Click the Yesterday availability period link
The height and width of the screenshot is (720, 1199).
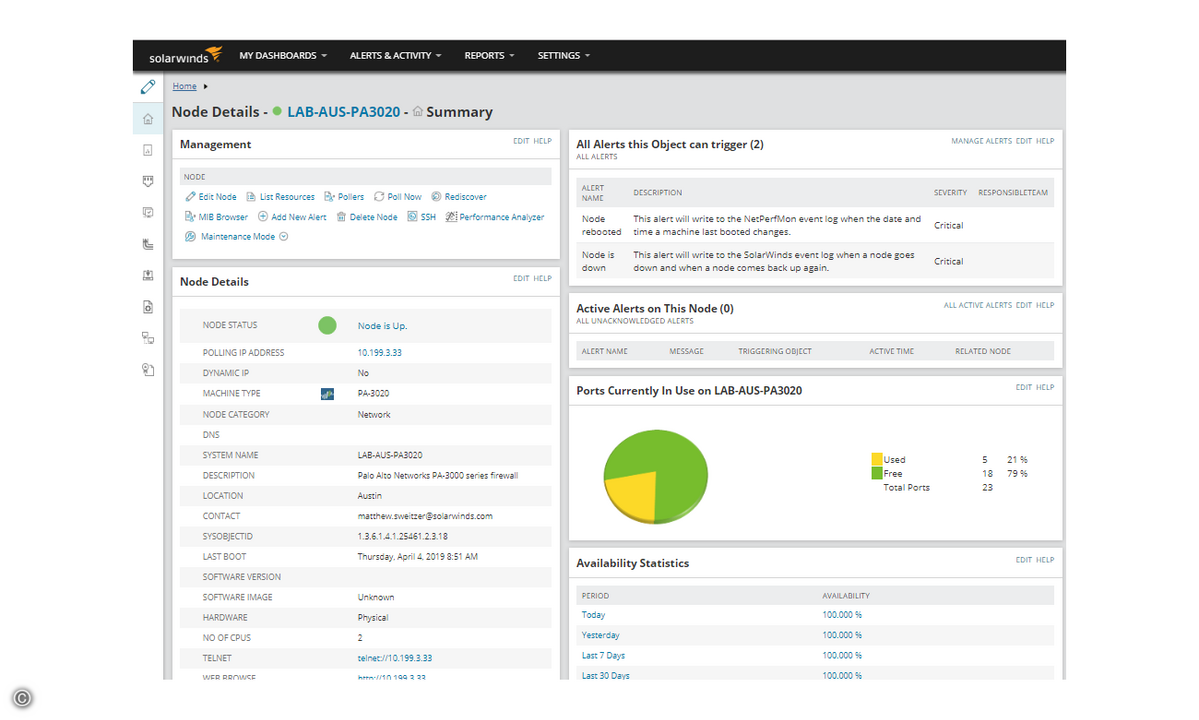pos(600,636)
